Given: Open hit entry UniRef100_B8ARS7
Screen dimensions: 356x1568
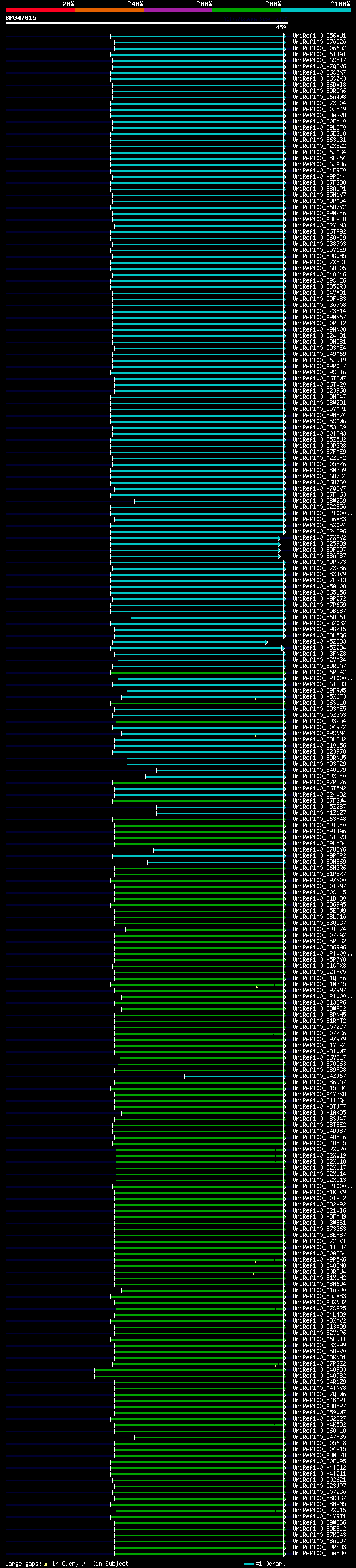Looking at the screenshot, I should click(x=319, y=556).
